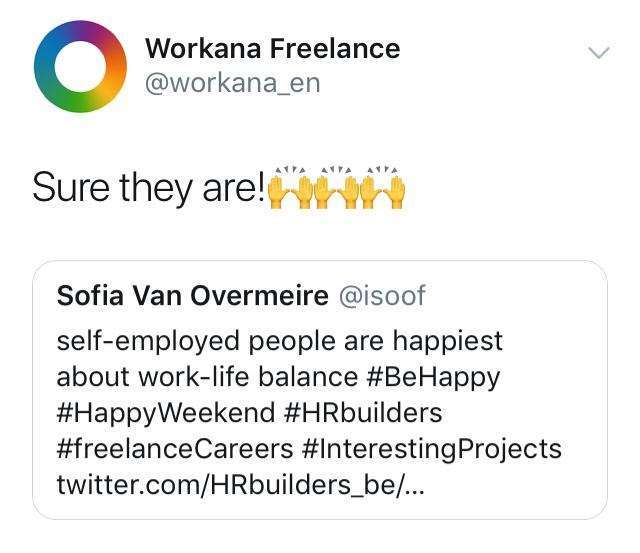This screenshot has width=640, height=553.
Task: Select the "Sure they are!" tweet text
Action: point(148,187)
